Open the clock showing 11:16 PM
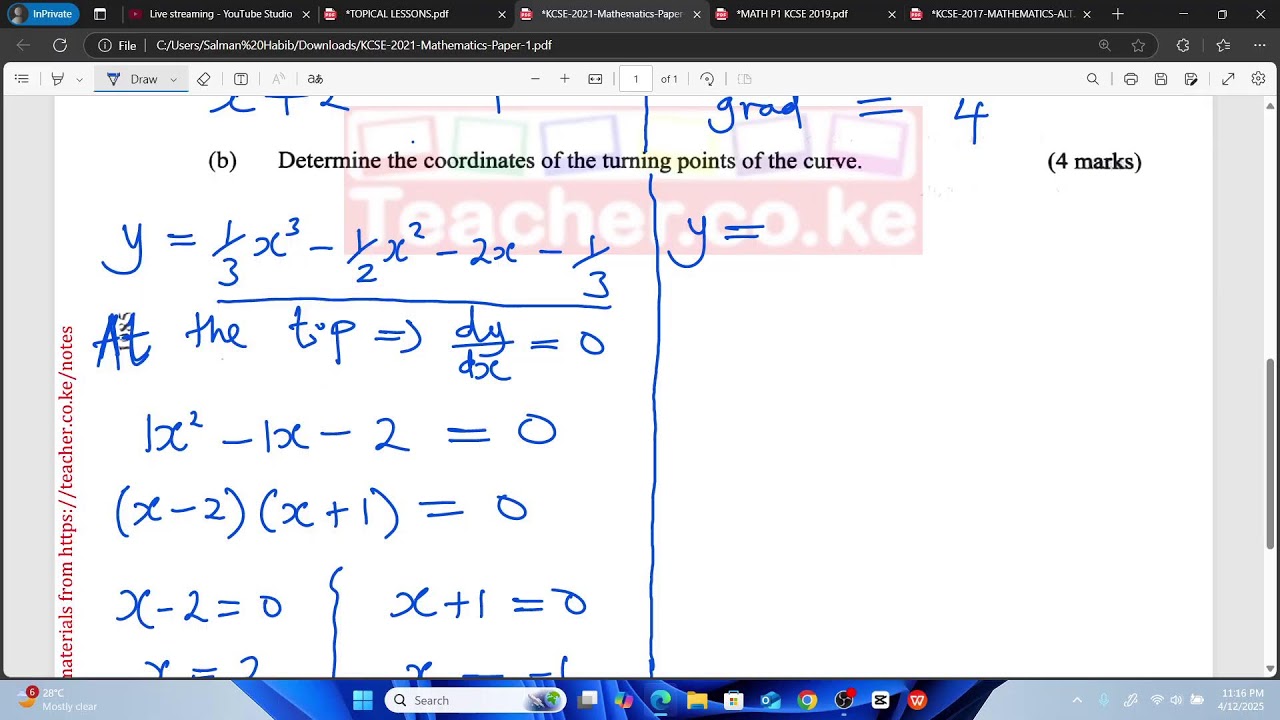 point(1242,700)
